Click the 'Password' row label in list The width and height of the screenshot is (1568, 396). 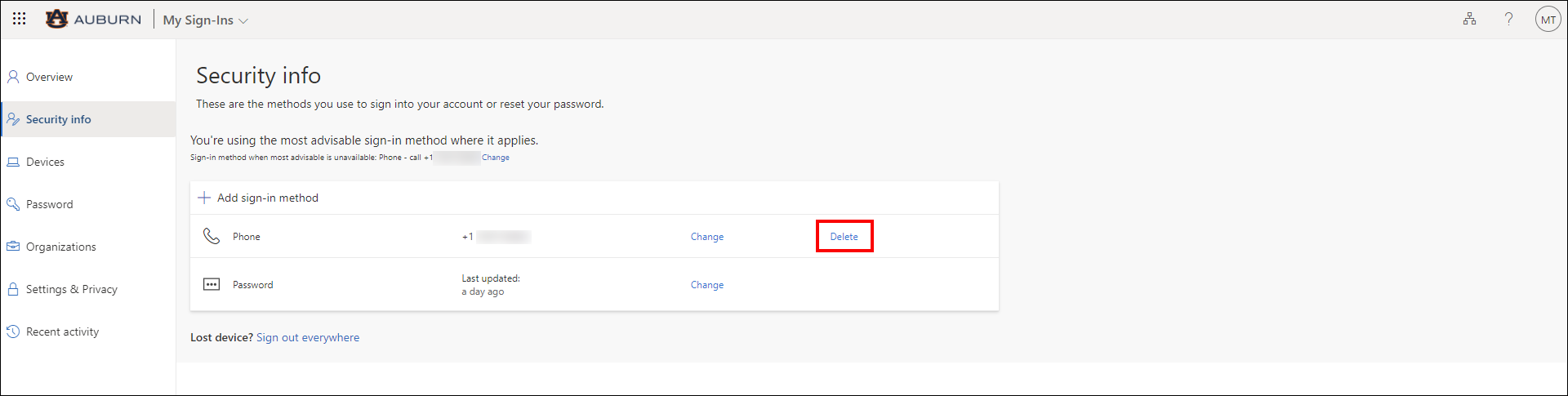[x=253, y=285]
